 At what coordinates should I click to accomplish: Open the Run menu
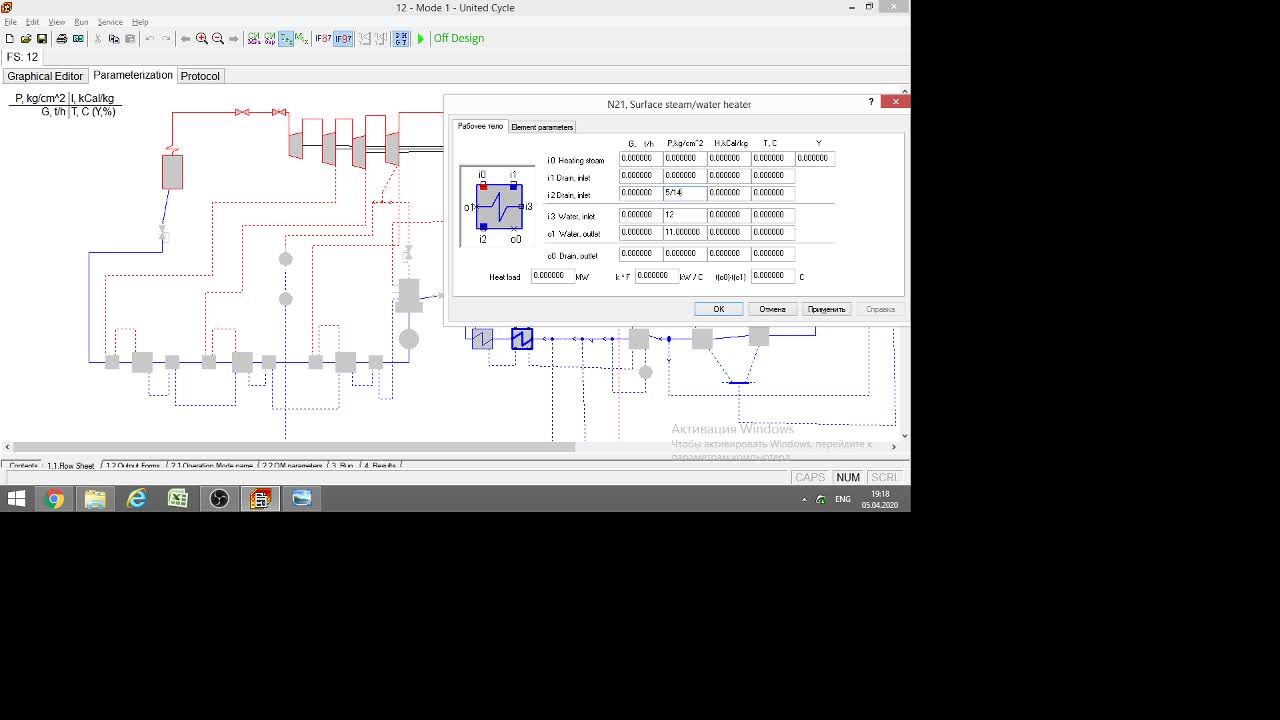tap(81, 22)
